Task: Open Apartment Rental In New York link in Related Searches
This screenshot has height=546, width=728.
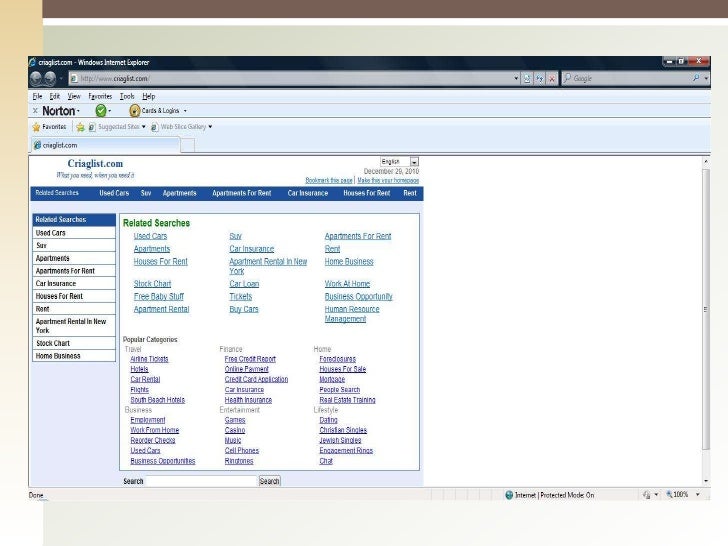Action: [268, 266]
